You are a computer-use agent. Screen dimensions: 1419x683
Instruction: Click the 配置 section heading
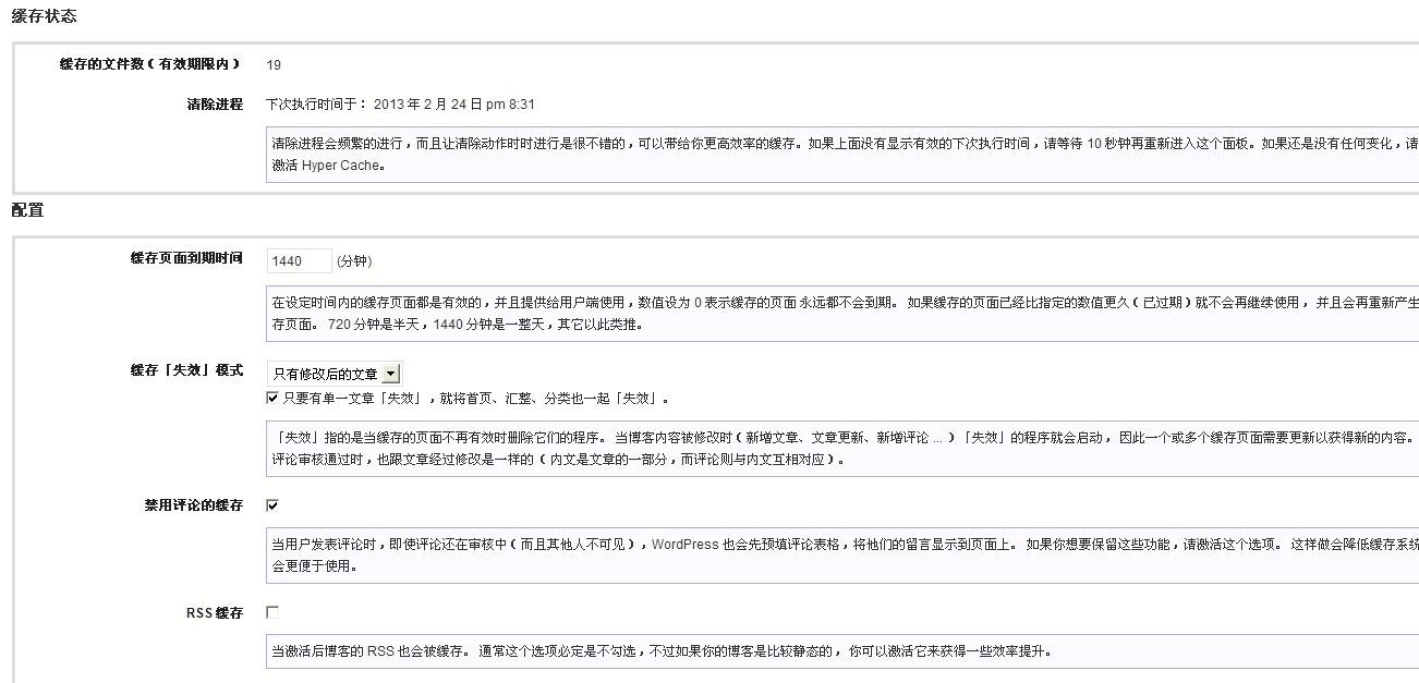tap(25, 212)
